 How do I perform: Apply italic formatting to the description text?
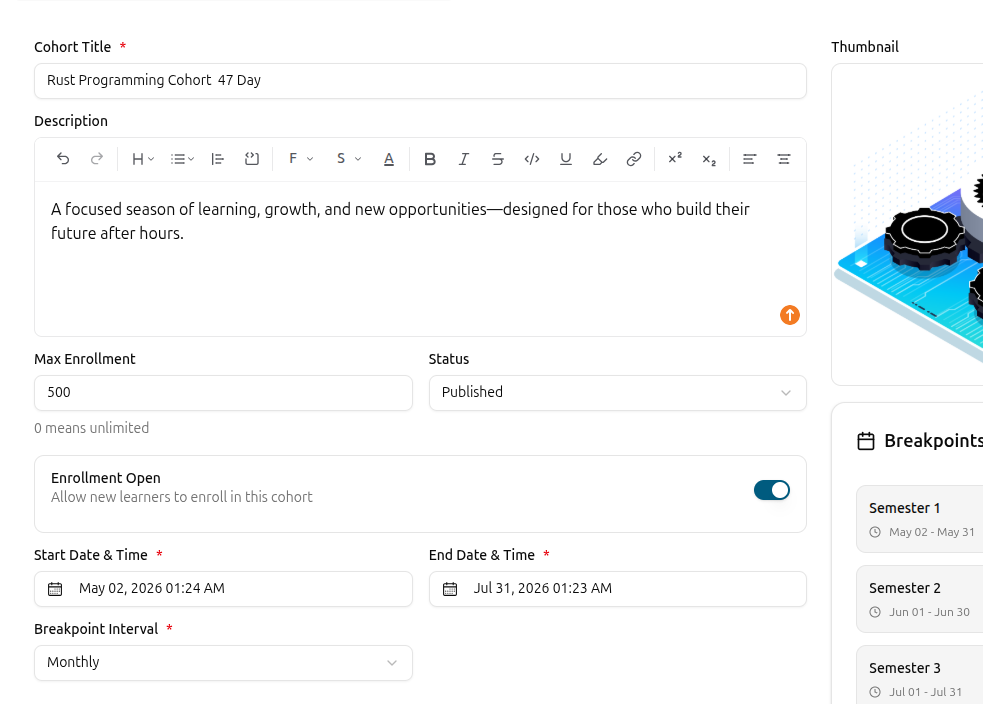click(463, 159)
